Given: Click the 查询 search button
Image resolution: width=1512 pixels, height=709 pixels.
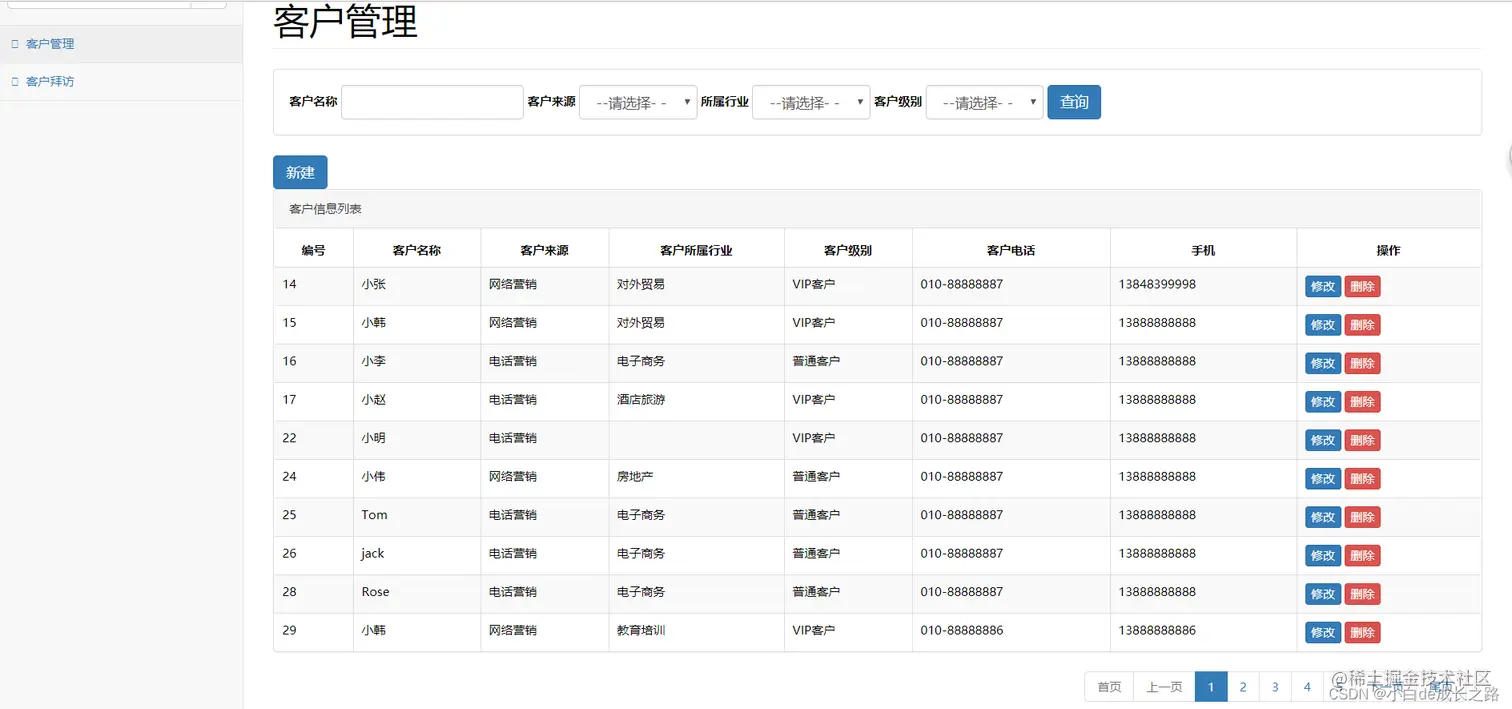Looking at the screenshot, I should (1074, 102).
